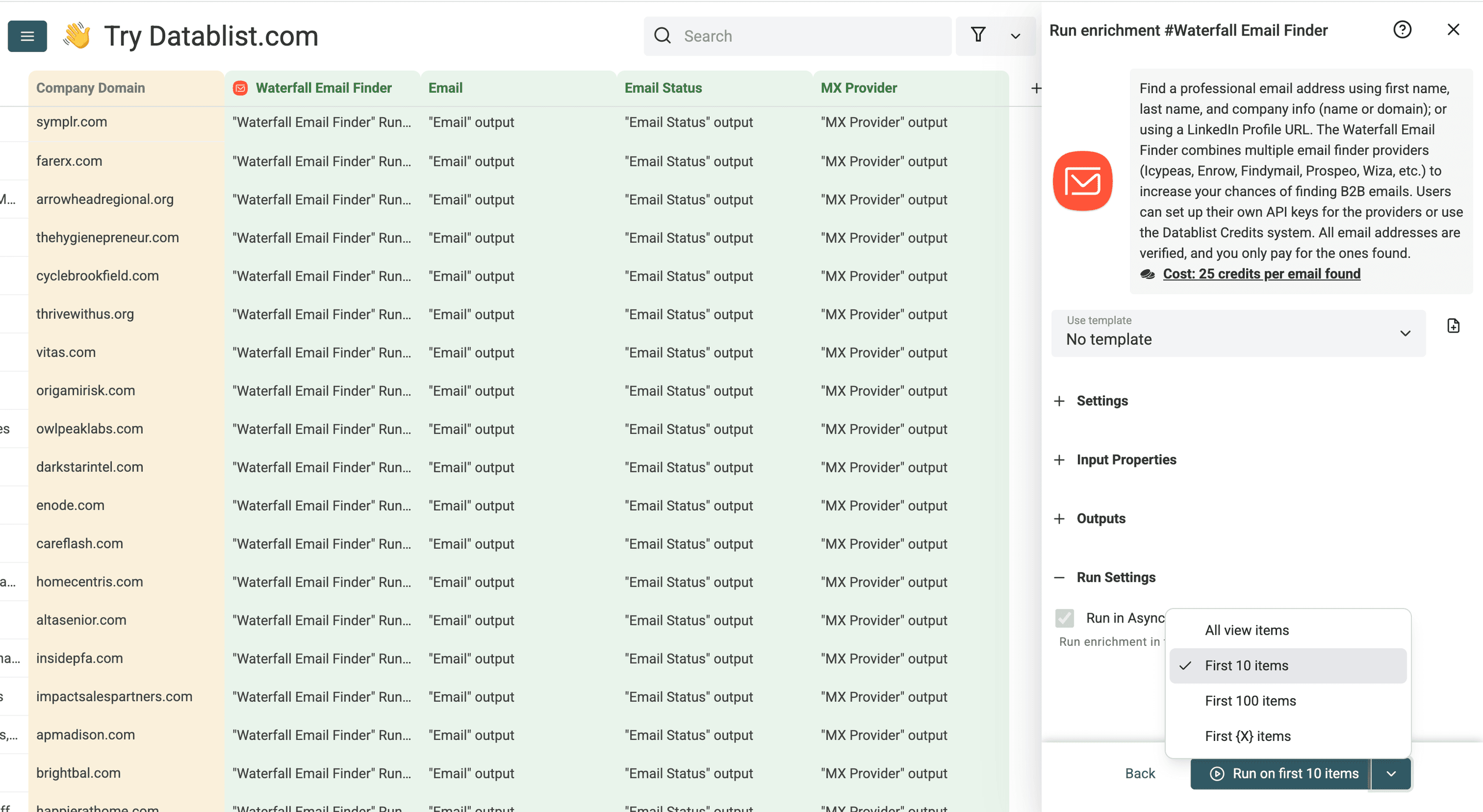
Task: Click the save template file icon
Action: [1453, 326]
